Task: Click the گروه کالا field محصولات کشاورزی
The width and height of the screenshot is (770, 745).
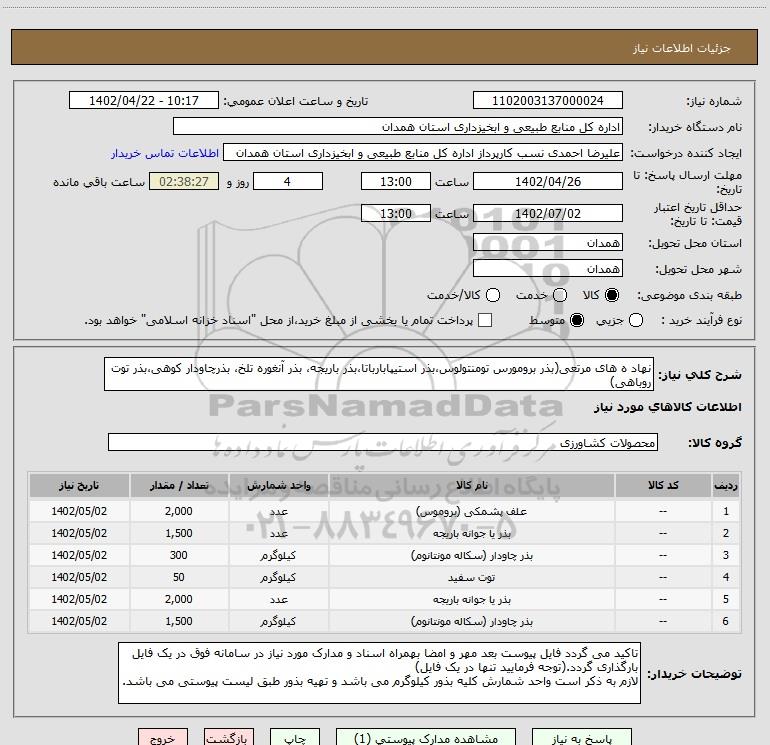Action: (x=383, y=442)
